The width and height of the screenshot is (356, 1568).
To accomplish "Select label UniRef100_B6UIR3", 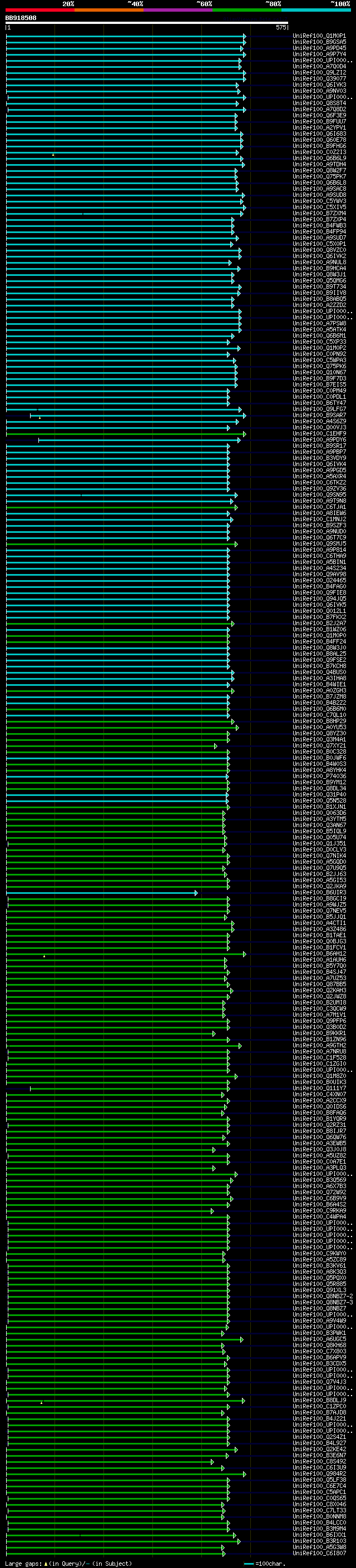I will tap(319, 892).
